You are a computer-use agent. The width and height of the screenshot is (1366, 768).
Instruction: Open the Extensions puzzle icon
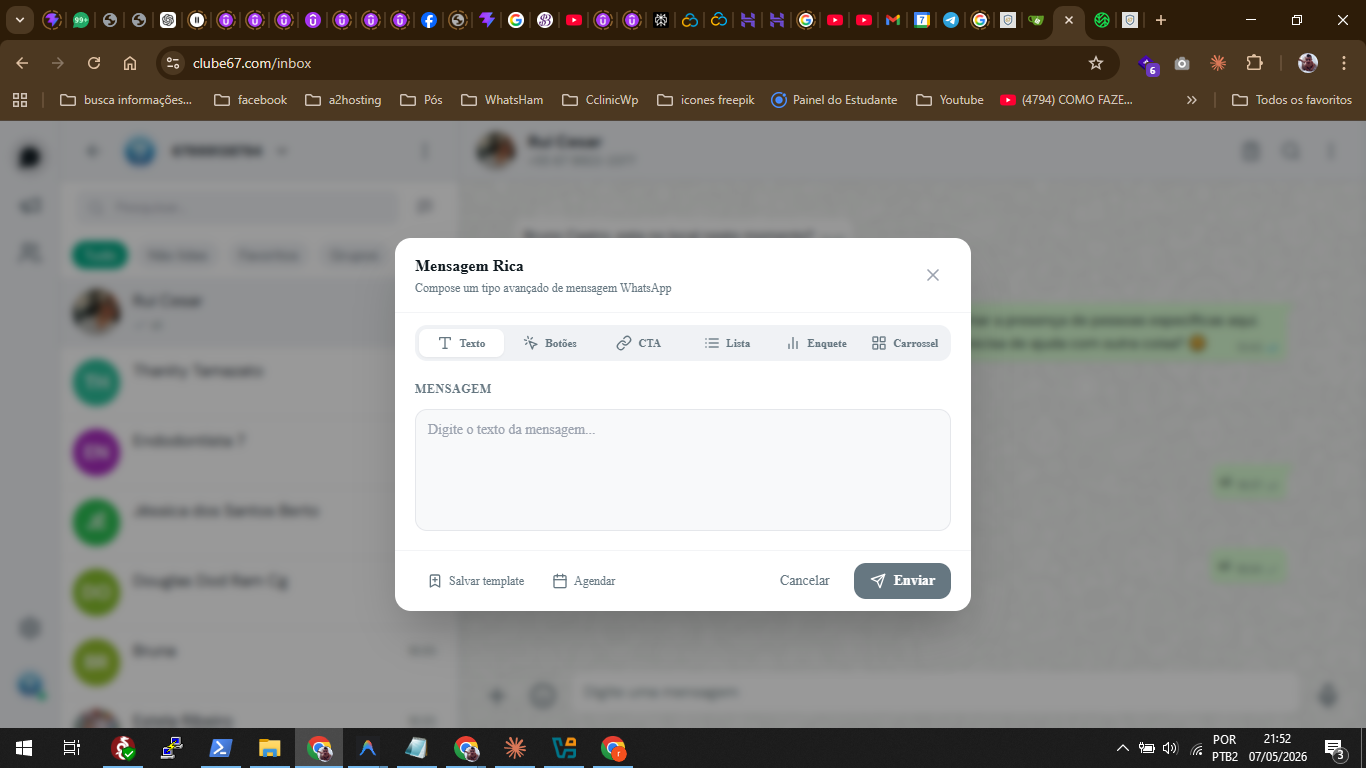point(1254,63)
